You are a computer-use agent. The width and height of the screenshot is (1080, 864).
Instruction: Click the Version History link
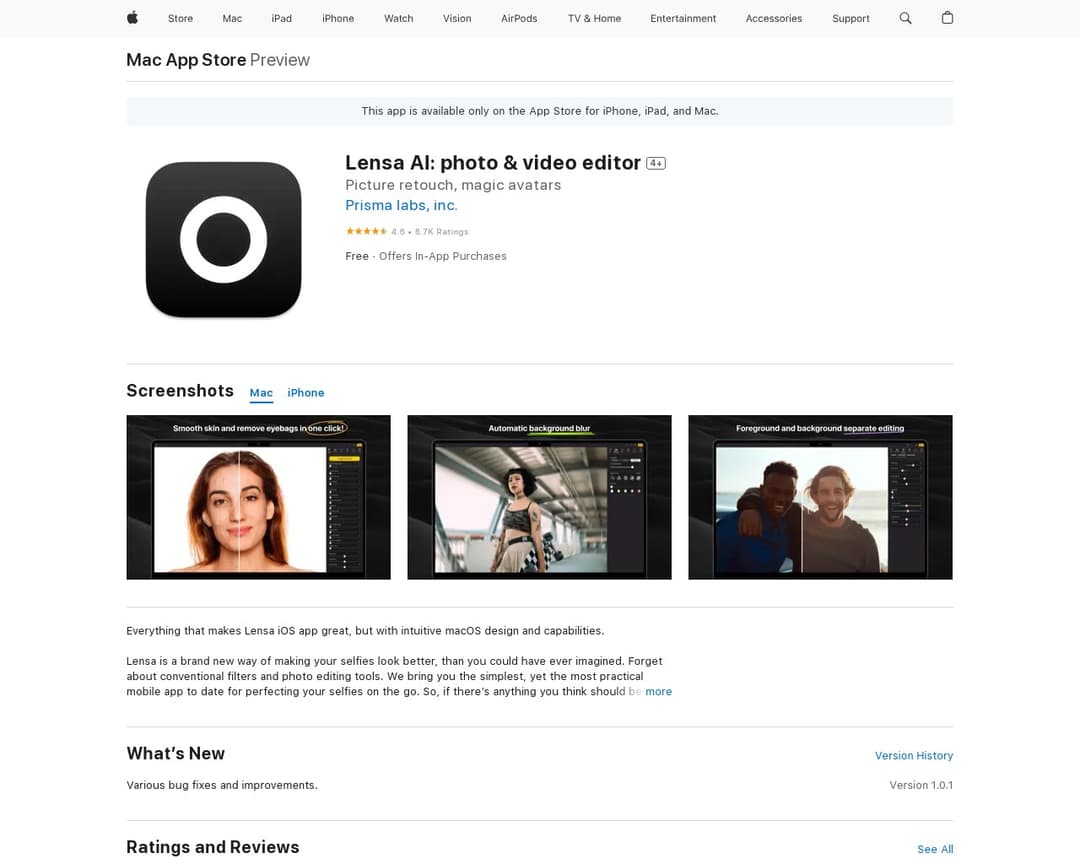(913, 755)
